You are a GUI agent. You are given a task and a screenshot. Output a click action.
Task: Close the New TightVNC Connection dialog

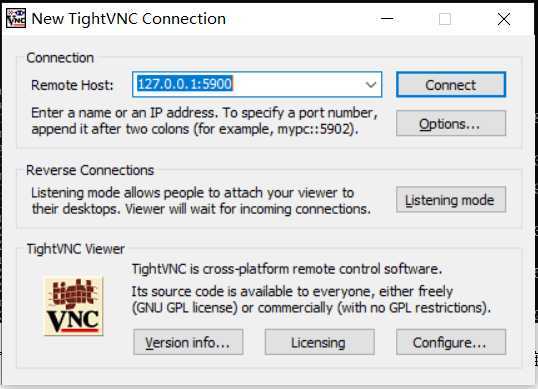coord(504,19)
